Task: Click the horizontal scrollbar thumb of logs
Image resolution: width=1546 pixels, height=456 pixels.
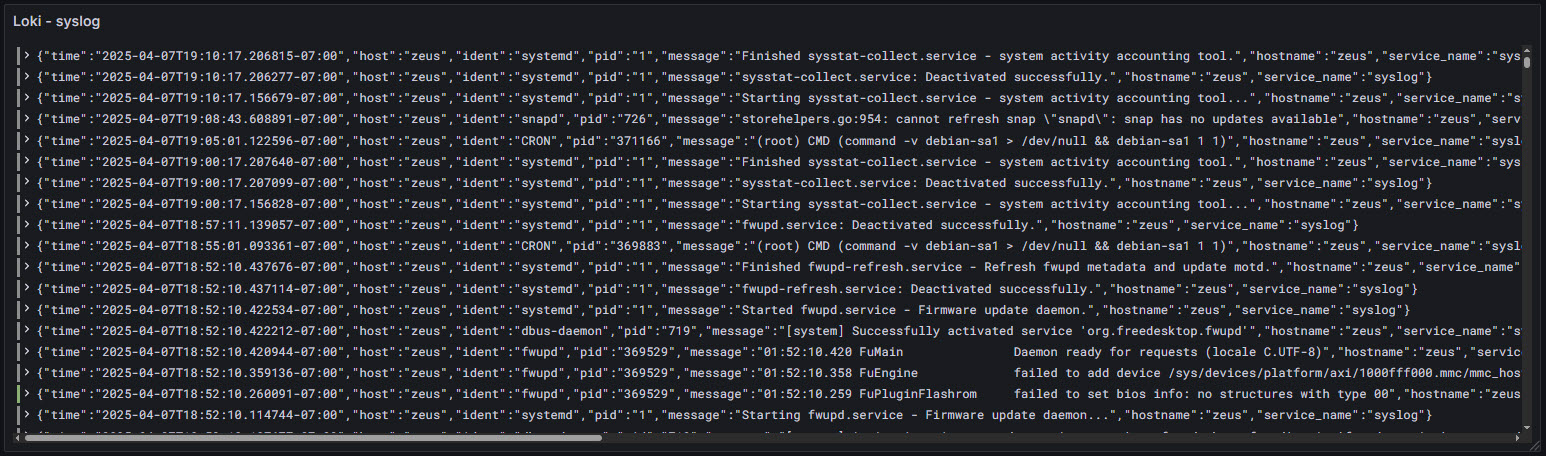Action: (x=313, y=437)
